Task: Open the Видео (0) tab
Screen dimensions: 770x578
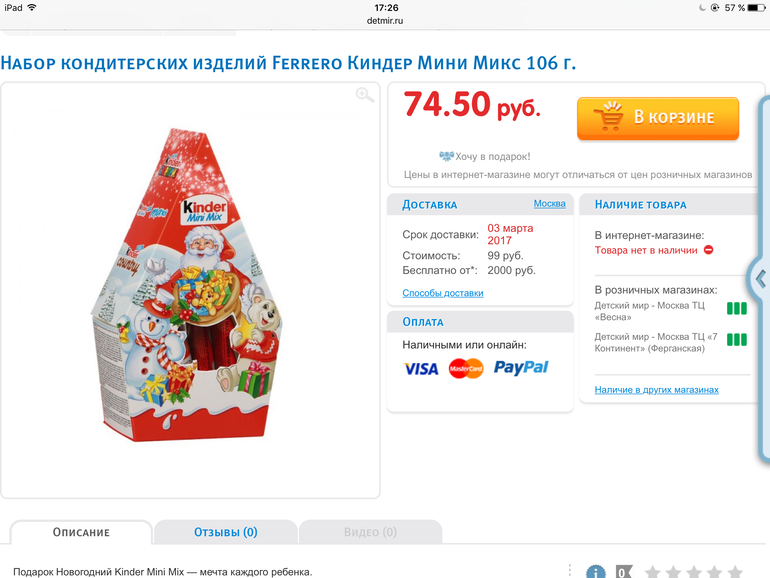Action: point(370,532)
